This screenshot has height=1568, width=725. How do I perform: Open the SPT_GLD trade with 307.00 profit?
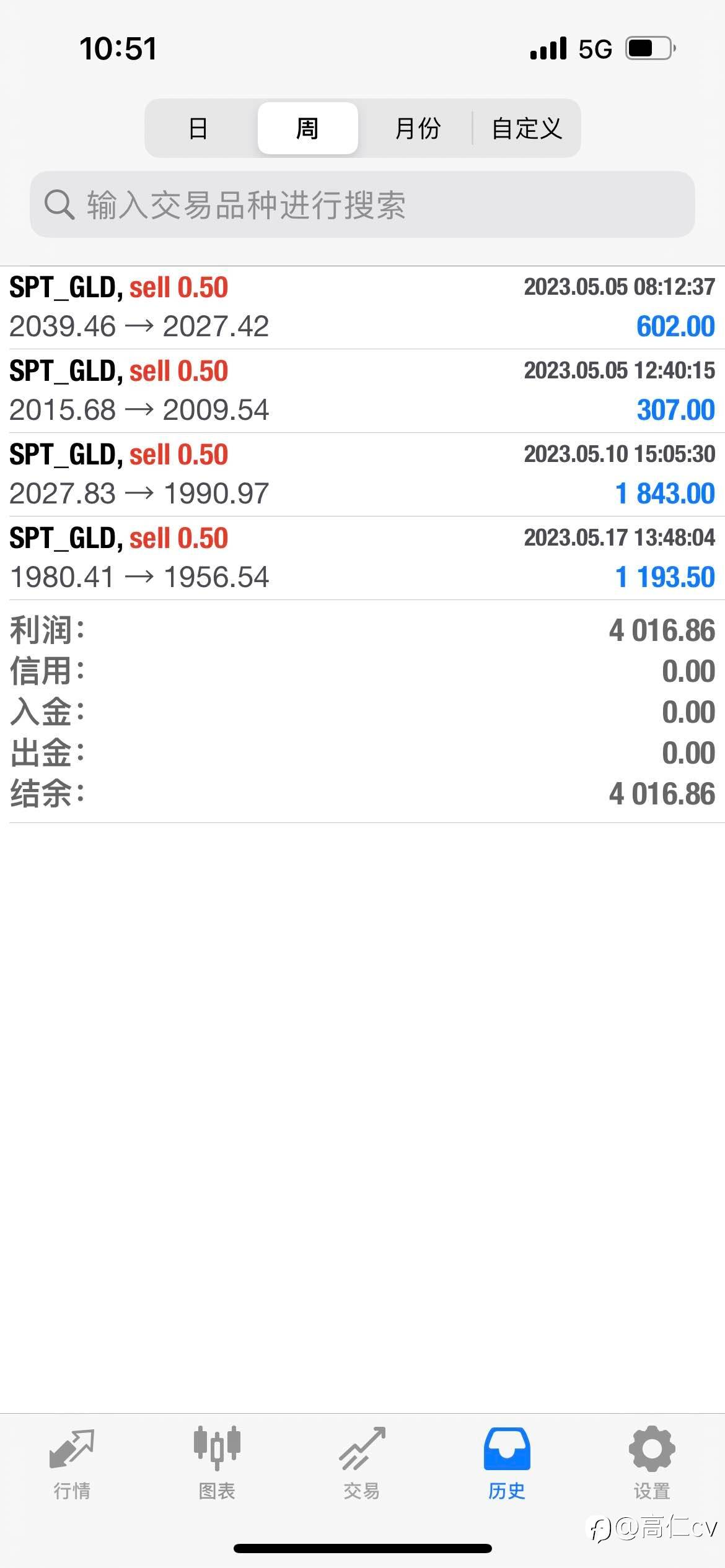[362, 391]
